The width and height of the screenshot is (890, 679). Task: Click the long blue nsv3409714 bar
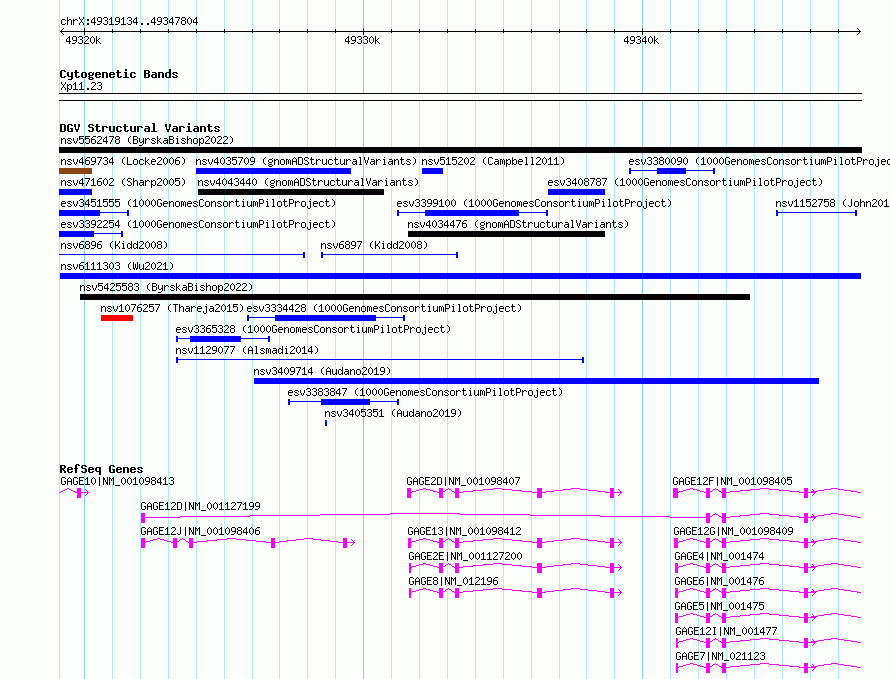536,381
